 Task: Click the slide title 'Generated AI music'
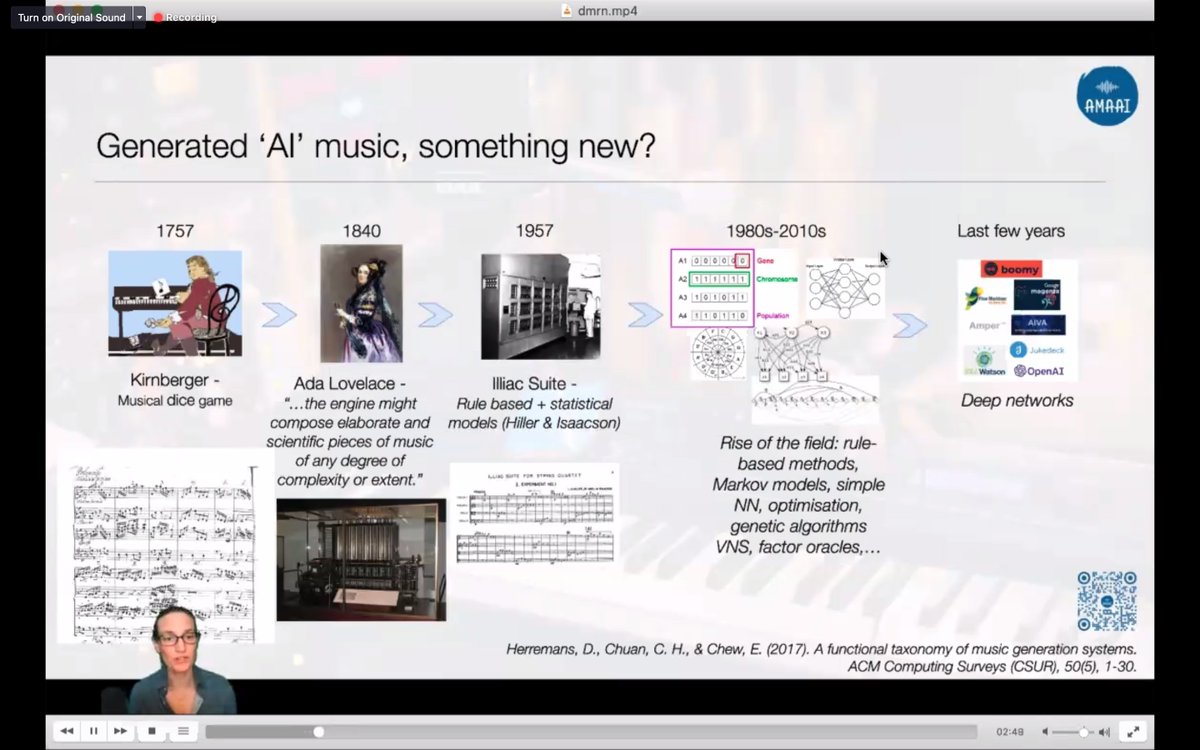tap(375, 147)
